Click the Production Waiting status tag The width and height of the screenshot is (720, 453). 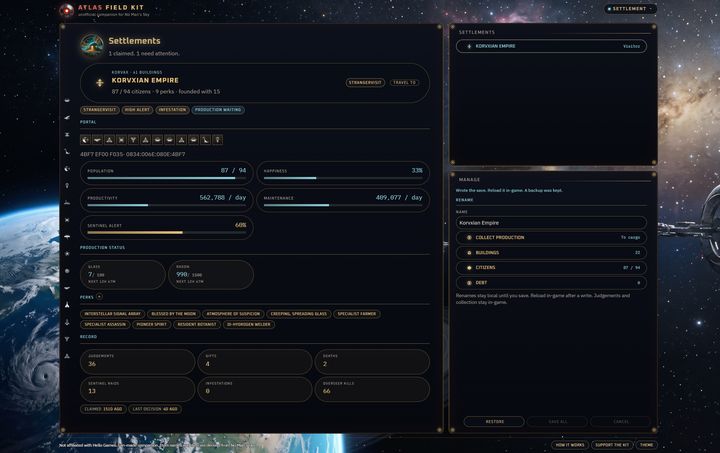pyautogui.click(x=218, y=110)
